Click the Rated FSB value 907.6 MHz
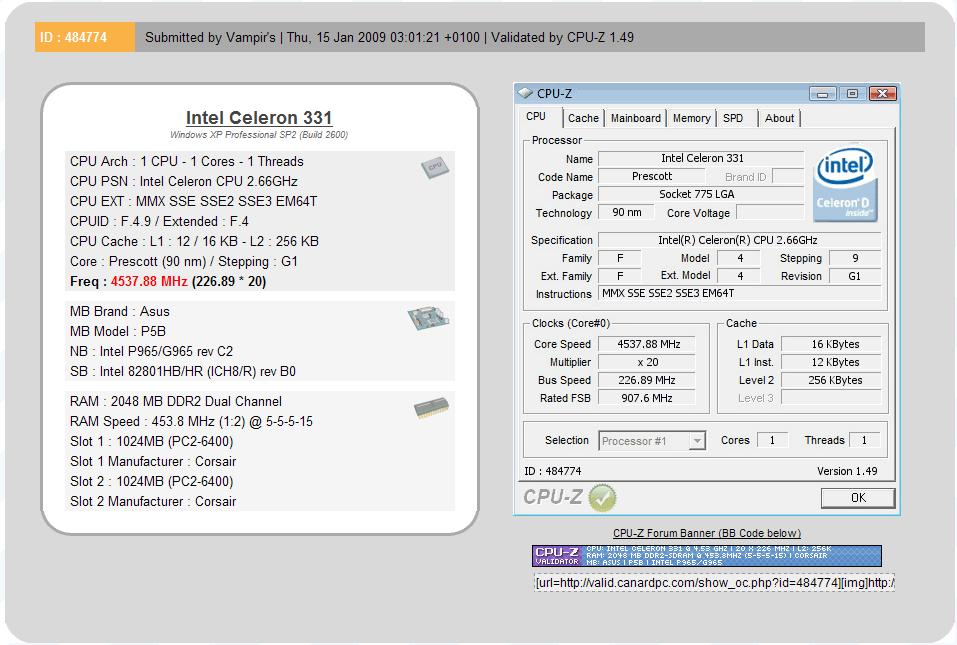Screen dimensions: 957x645 648,398
